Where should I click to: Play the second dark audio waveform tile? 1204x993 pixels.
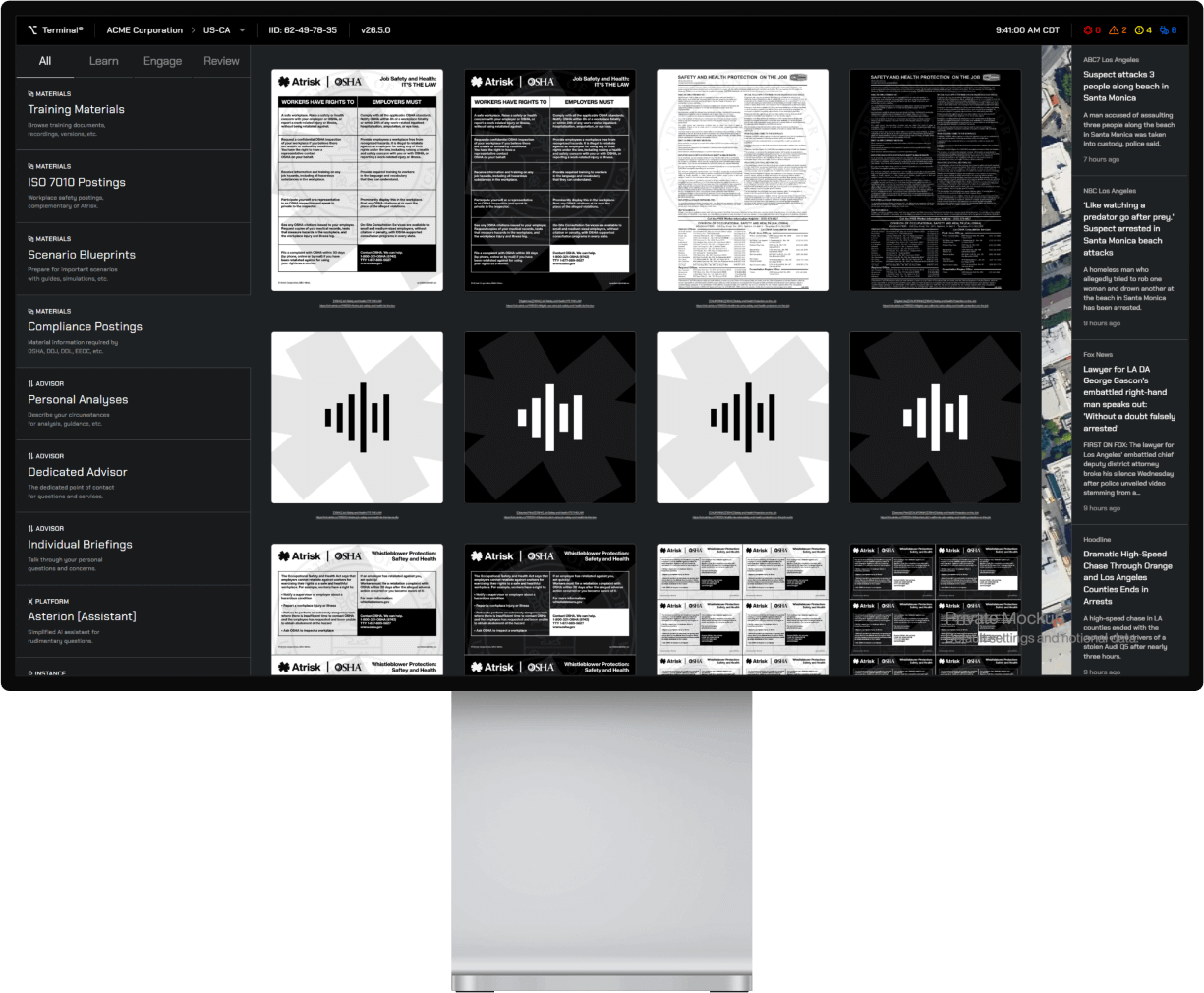coord(935,418)
